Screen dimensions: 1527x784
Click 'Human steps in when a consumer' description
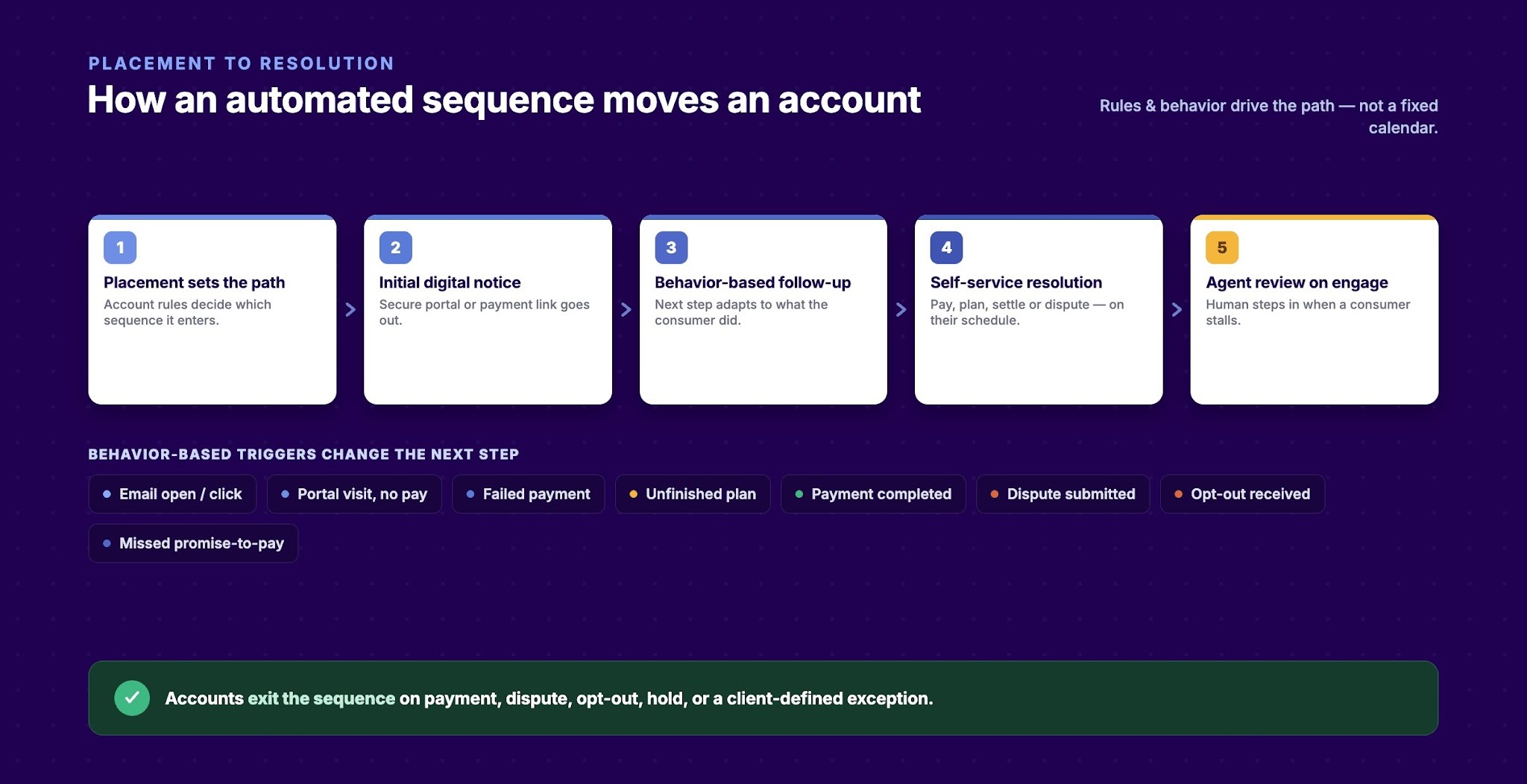[x=1308, y=312]
